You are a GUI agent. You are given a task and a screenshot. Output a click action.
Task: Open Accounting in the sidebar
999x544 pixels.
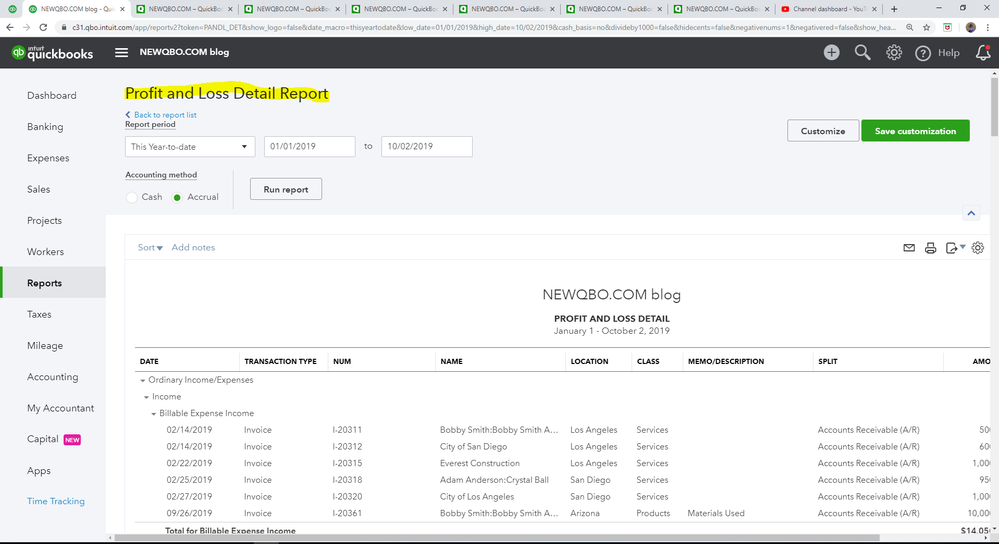click(52, 376)
